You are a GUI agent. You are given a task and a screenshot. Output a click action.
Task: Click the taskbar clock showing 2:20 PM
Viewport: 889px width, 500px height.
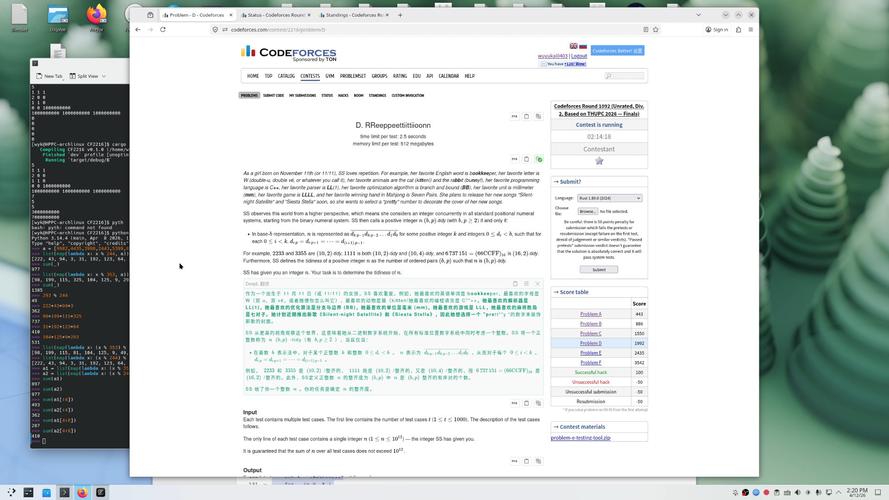[x=857, y=492]
